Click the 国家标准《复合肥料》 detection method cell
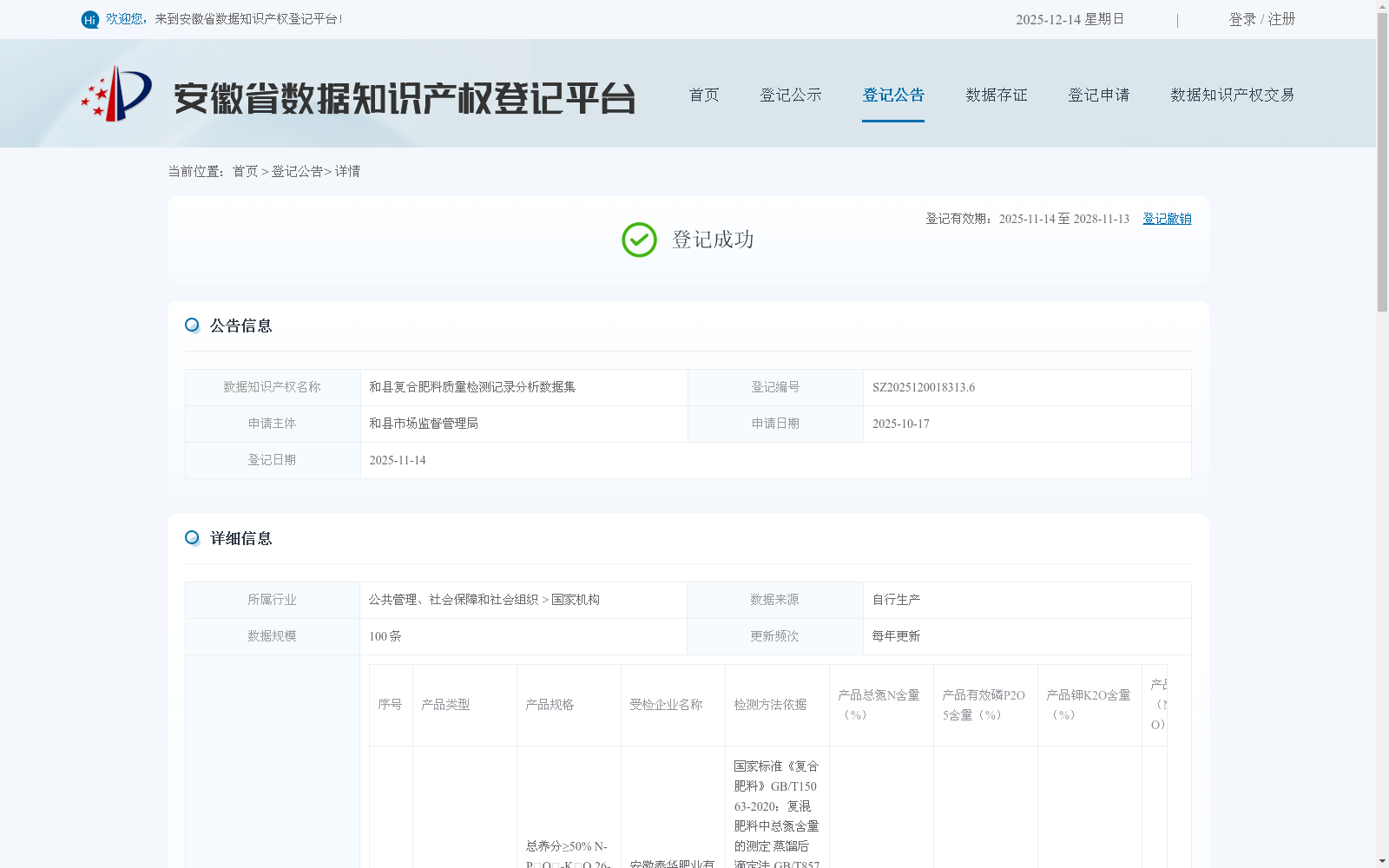The height and width of the screenshot is (868, 1389). (777, 807)
